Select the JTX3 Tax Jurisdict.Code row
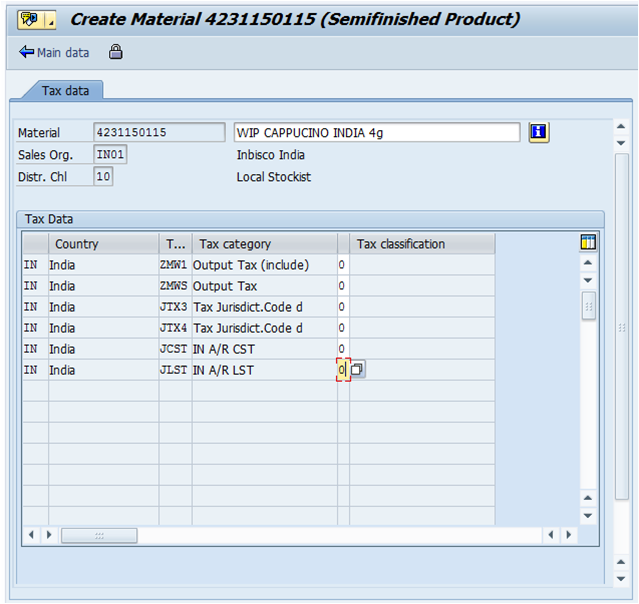 click(32, 307)
